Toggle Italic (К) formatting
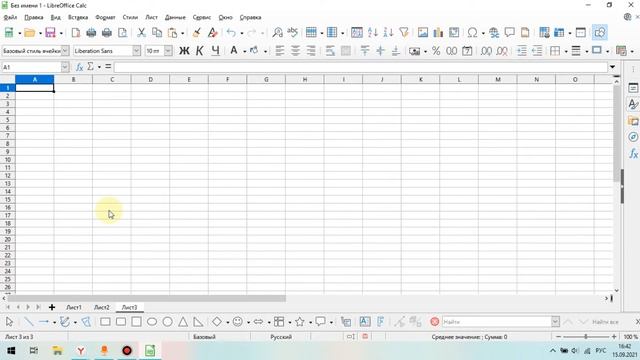 click(200, 51)
